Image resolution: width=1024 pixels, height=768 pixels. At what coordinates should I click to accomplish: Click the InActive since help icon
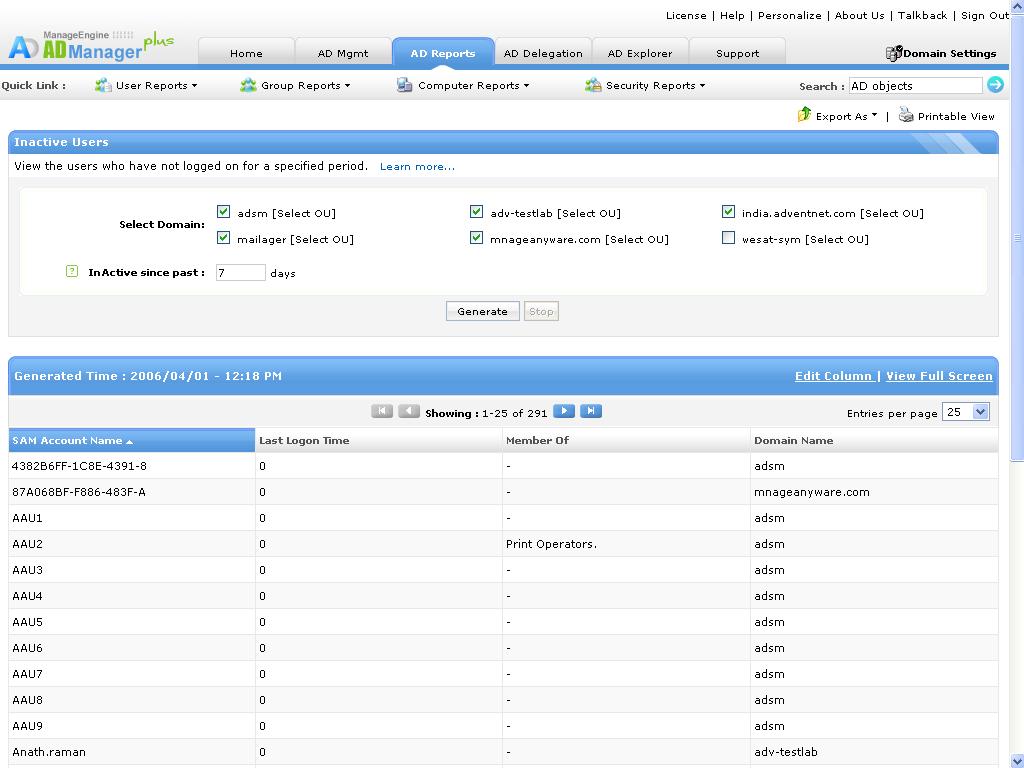(x=72, y=271)
